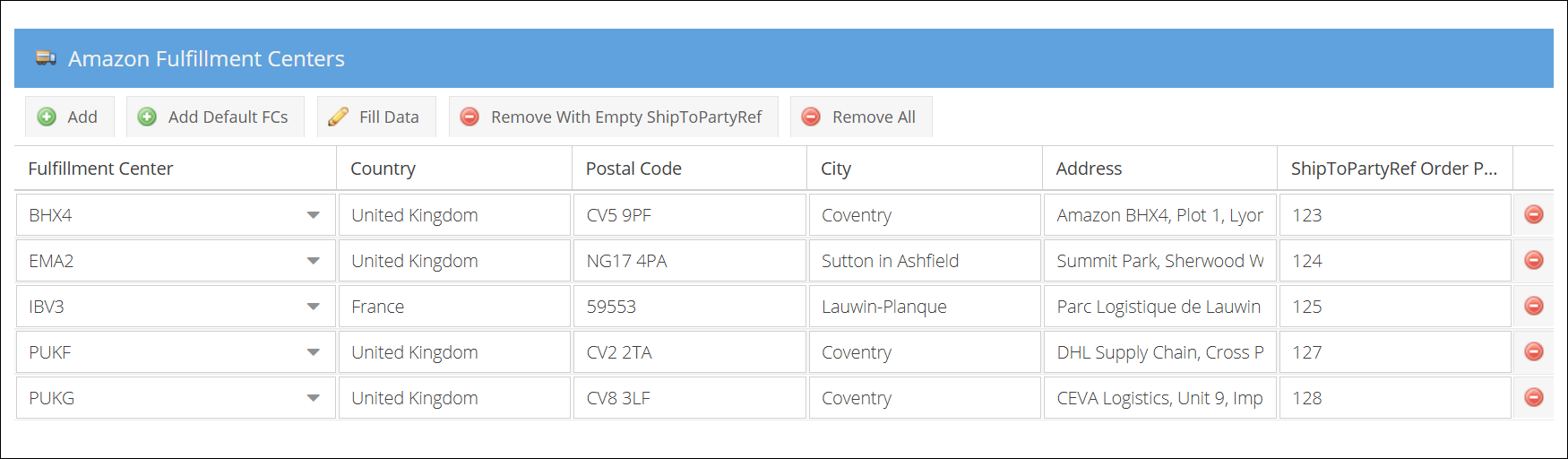Click the green plus Add button
The width and height of the screenshot is (1568, 459).
(69, 117)
